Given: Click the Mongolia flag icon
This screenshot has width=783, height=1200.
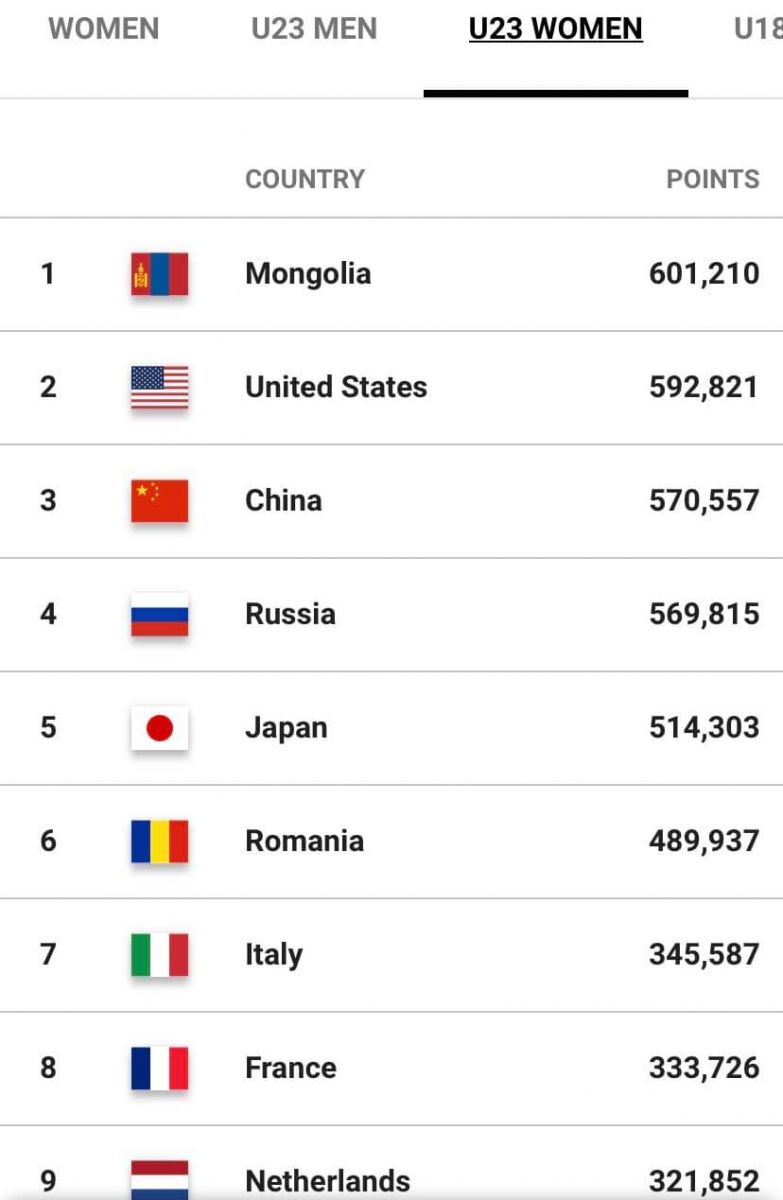Looking at the screenshot, I should point(159,274).
